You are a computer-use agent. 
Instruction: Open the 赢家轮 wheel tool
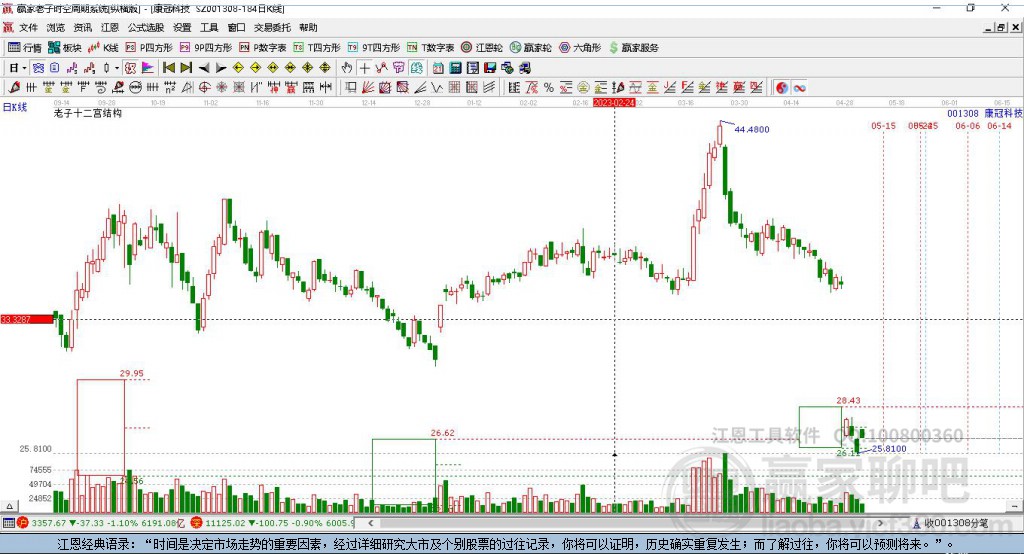point(531,48)
